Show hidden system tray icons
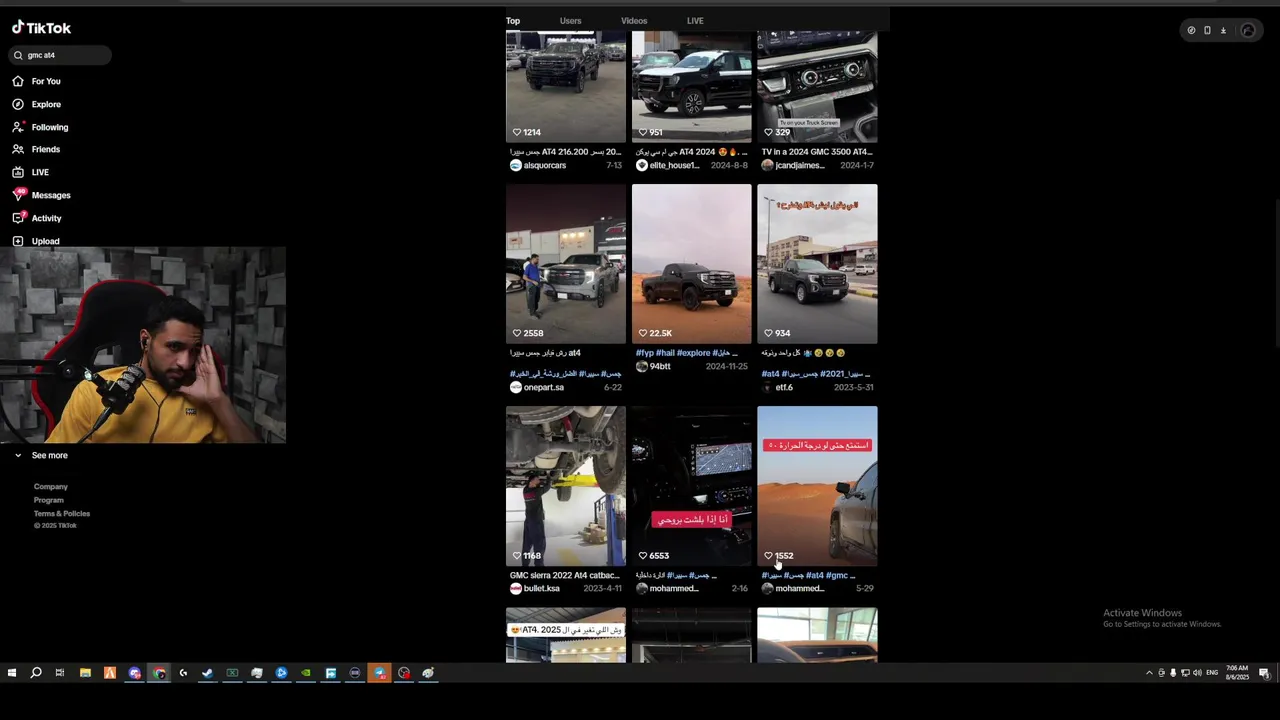Viewport: 1280px width, 720px height. pyautogui.click(x=1149, y=673)
